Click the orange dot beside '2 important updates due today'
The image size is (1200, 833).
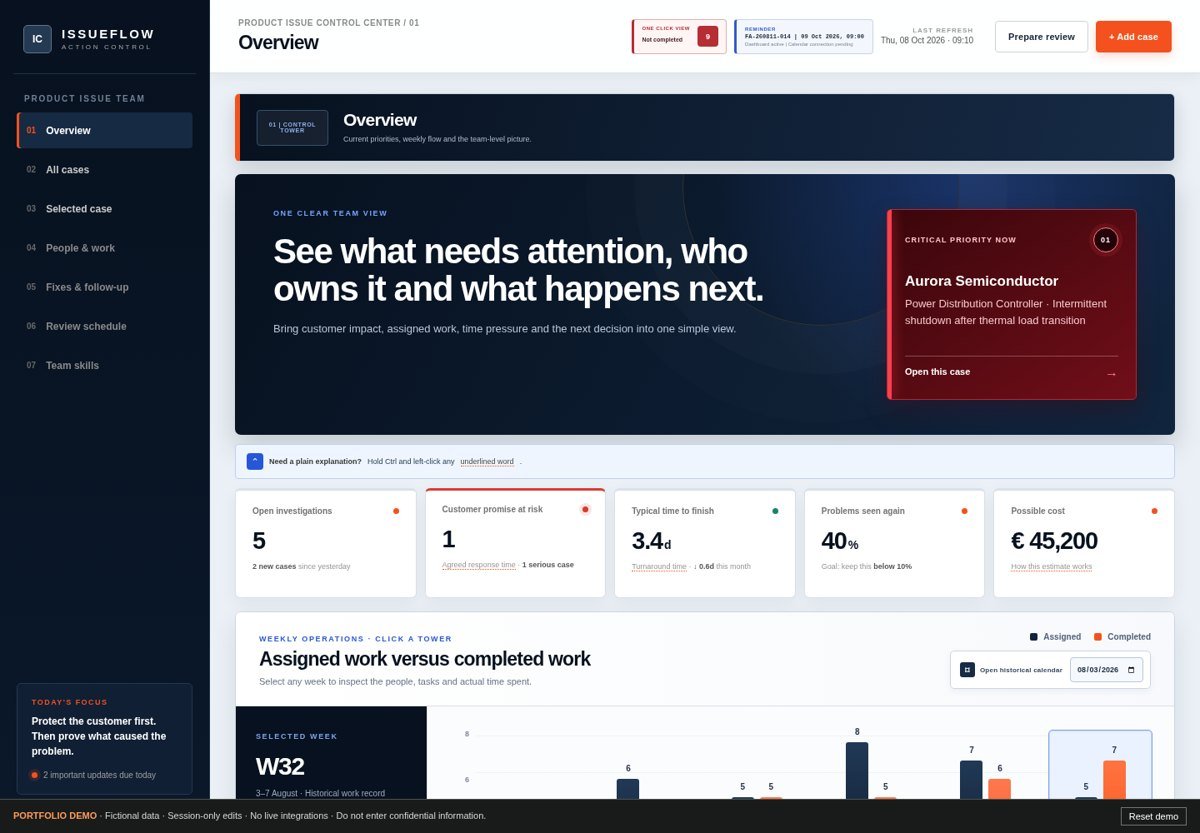[x=34, y=775]
